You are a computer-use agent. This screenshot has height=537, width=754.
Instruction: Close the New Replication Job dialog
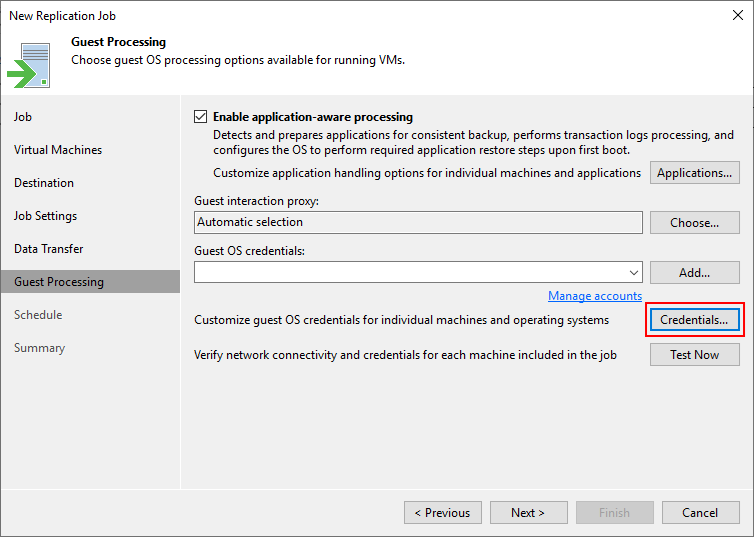point(738,15)
